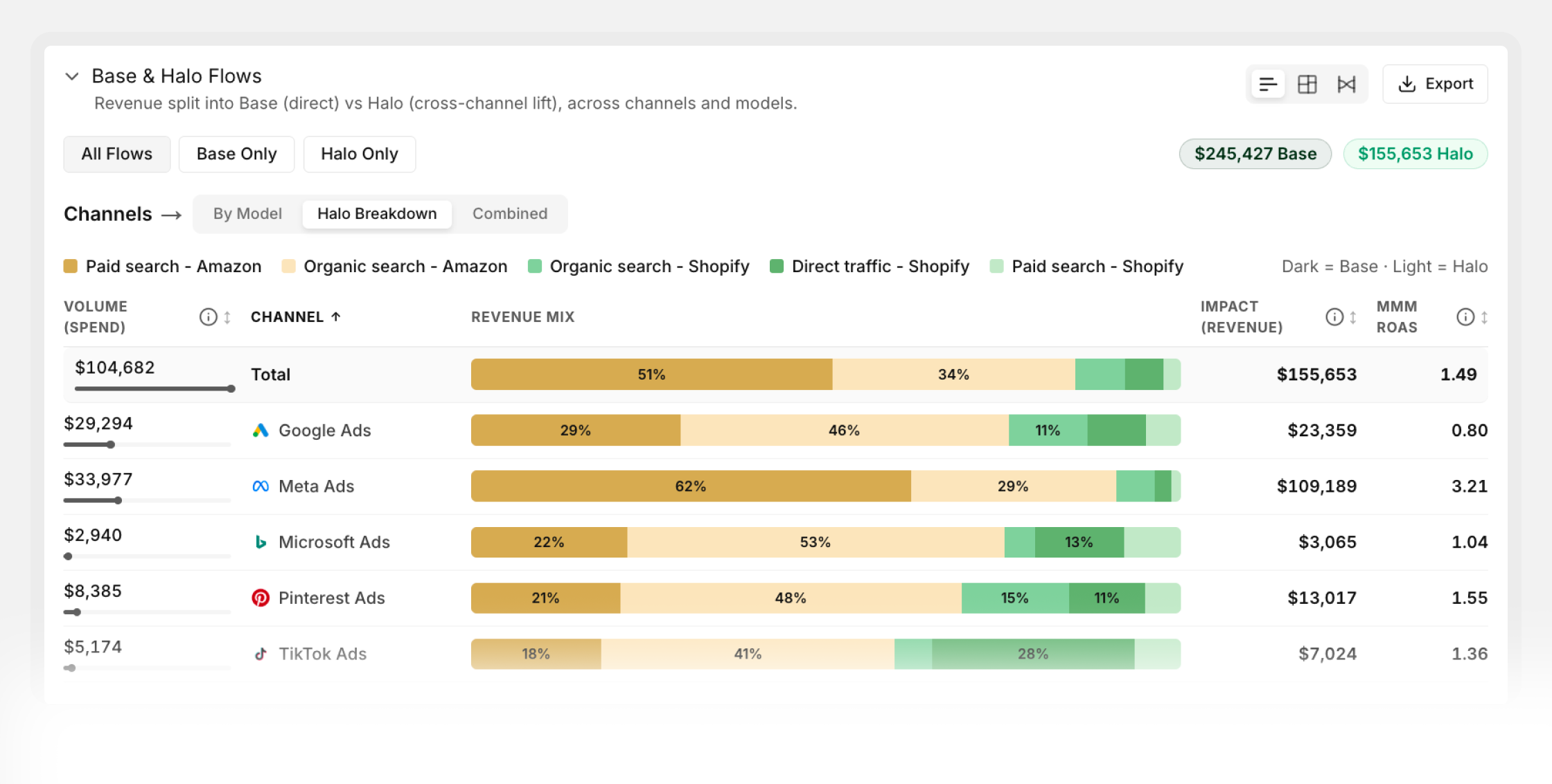Sort by Volume (Spend) arrows icon
The image size is (1552, 784).
pyautogui.click(x=227, y=317)
